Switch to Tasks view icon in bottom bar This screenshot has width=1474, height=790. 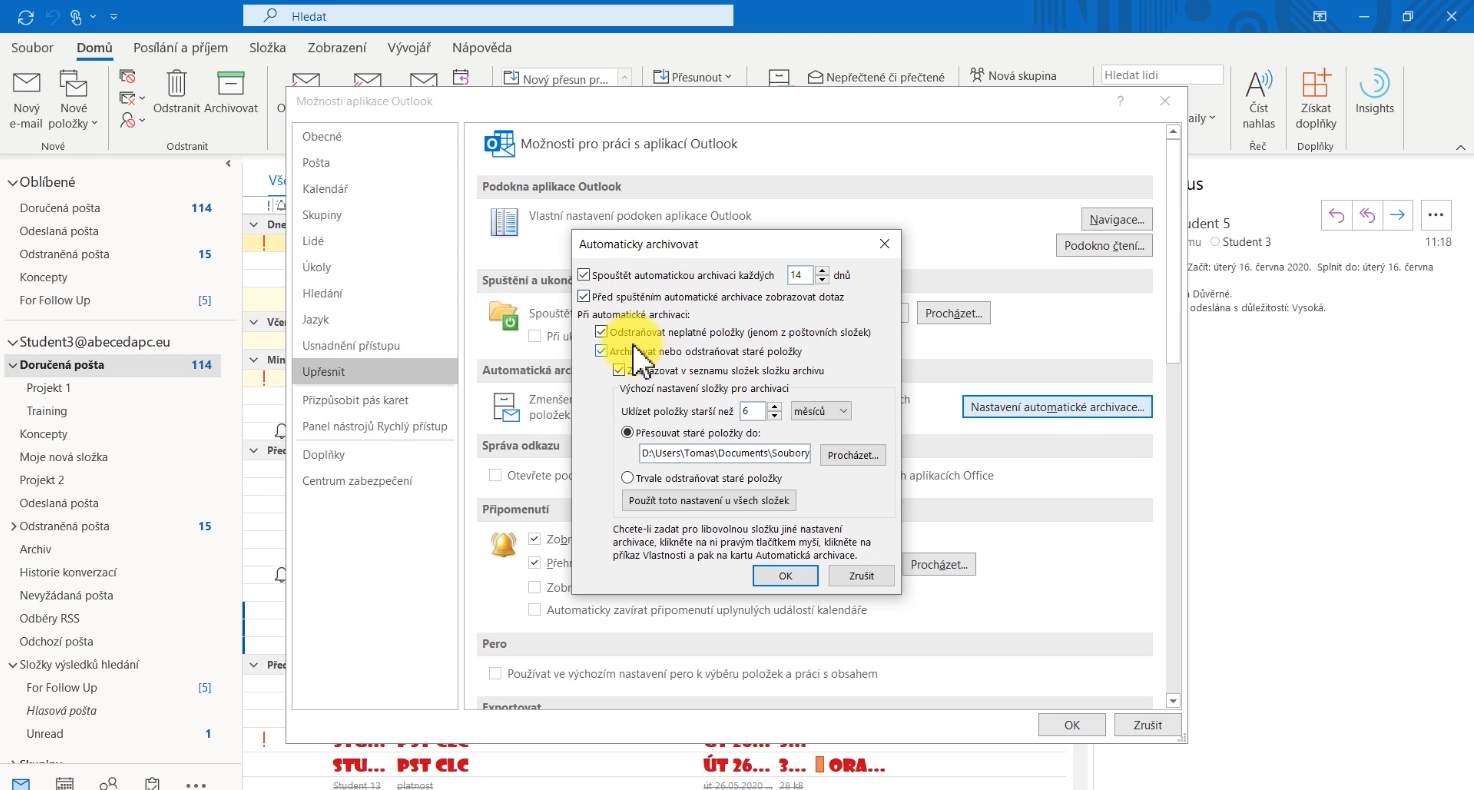pyautogui.click(x=153, y=783)
